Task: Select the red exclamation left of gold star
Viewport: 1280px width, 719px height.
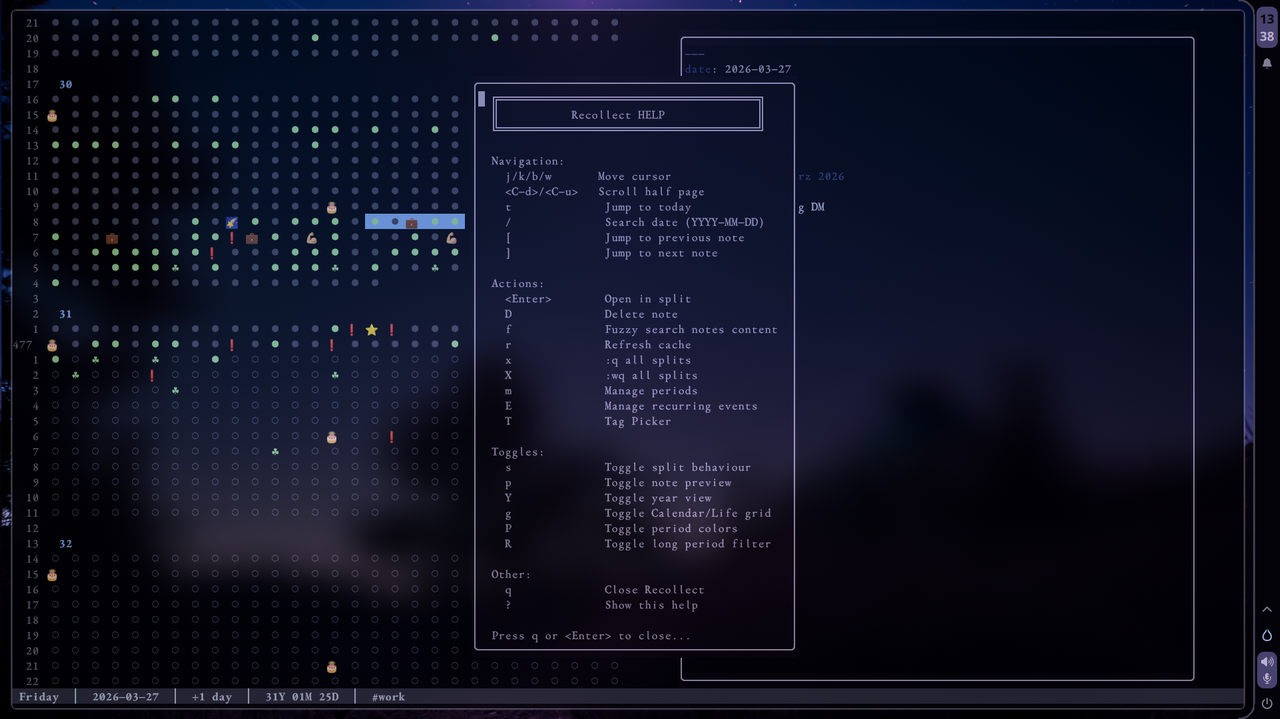Action: coord(352,329)
